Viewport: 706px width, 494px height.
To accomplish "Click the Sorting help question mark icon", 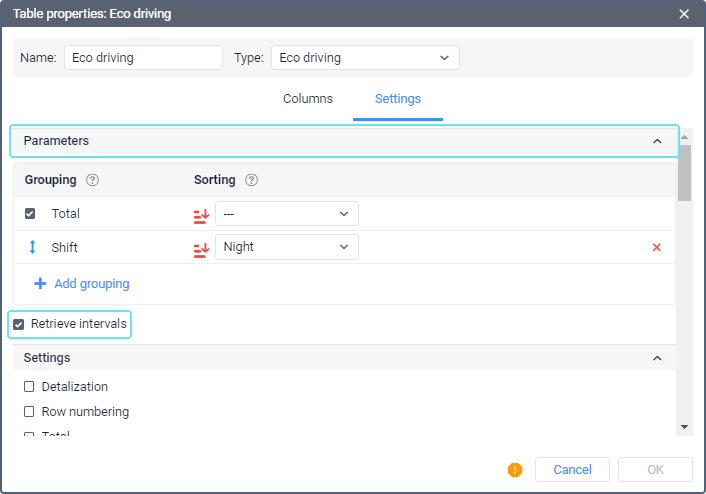I will (251, 180).
